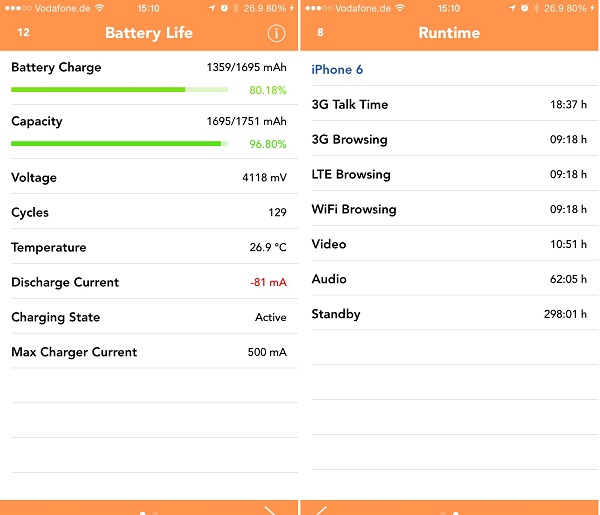Select the iPhone 6 device heading
The width and height of the screenshot is (600, 515).
coord(337,70)
